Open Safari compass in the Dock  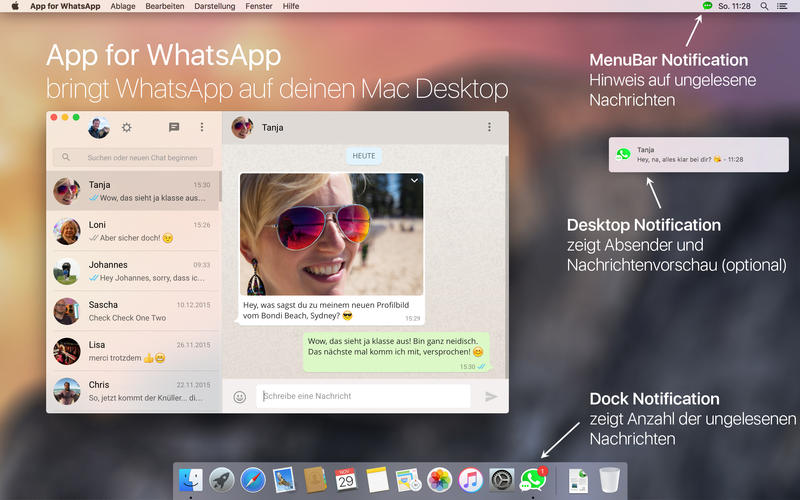point(253,480)
